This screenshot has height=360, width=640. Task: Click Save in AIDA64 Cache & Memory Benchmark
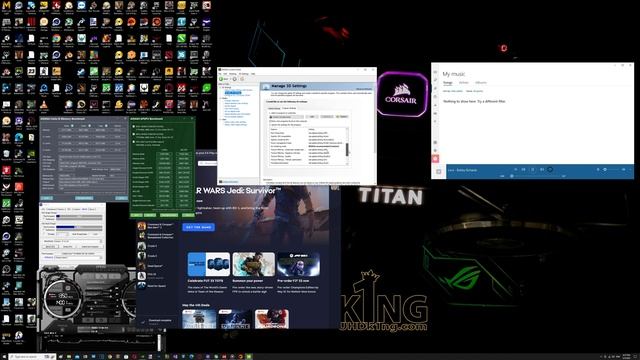click(x=47, y=198)
